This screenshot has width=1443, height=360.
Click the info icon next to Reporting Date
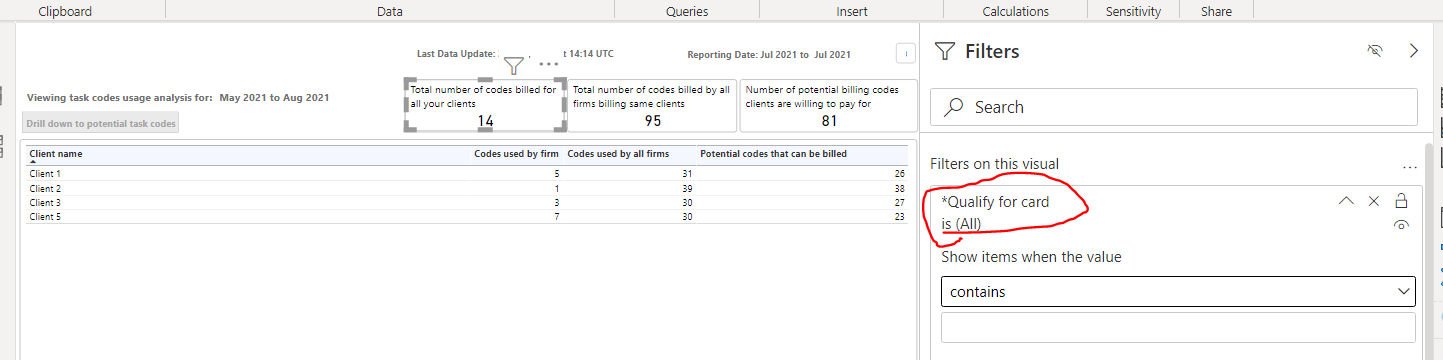[906, 54]
